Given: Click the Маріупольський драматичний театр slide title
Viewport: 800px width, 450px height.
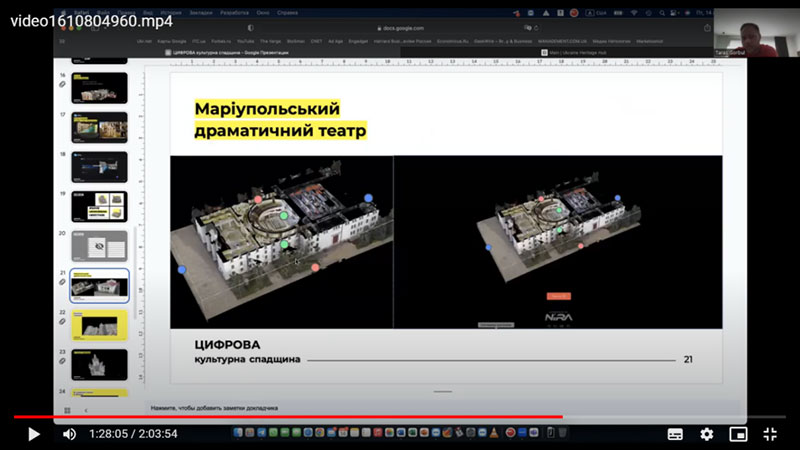Looking at the screenshot, I should pos(280,119).
